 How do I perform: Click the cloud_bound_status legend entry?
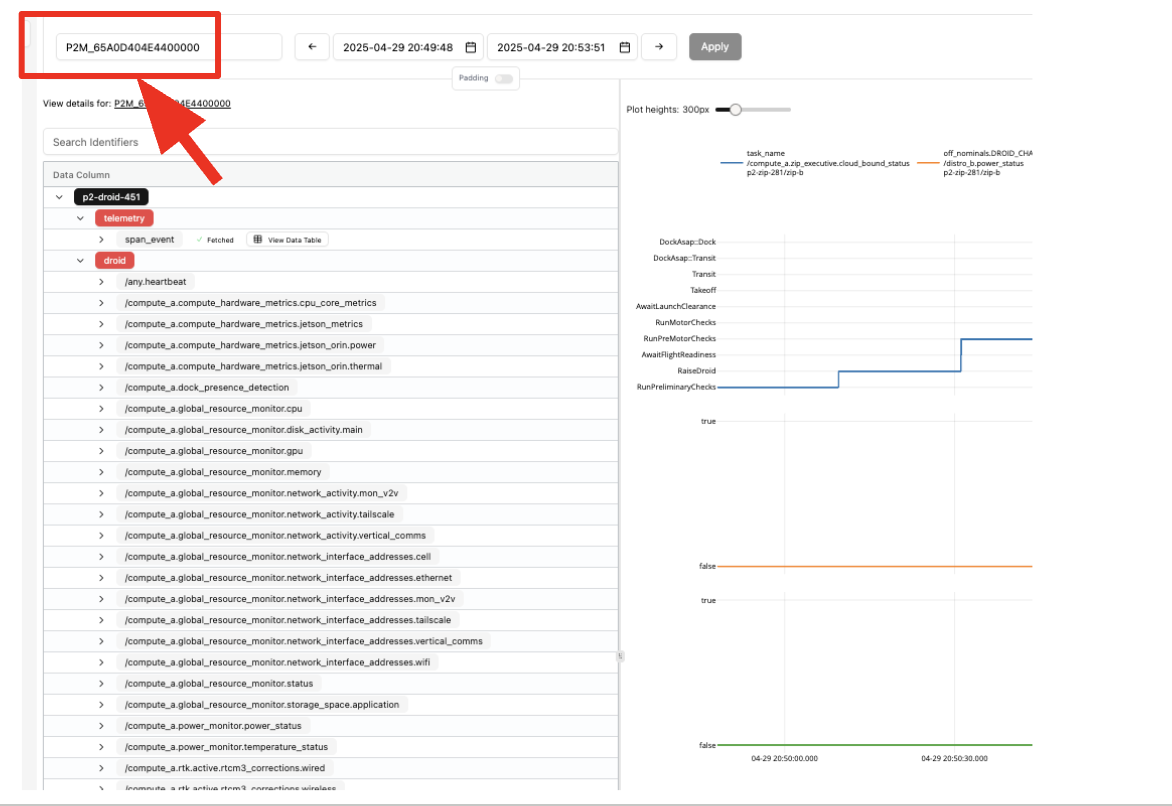pyautogui.click(x=816, y=163)
